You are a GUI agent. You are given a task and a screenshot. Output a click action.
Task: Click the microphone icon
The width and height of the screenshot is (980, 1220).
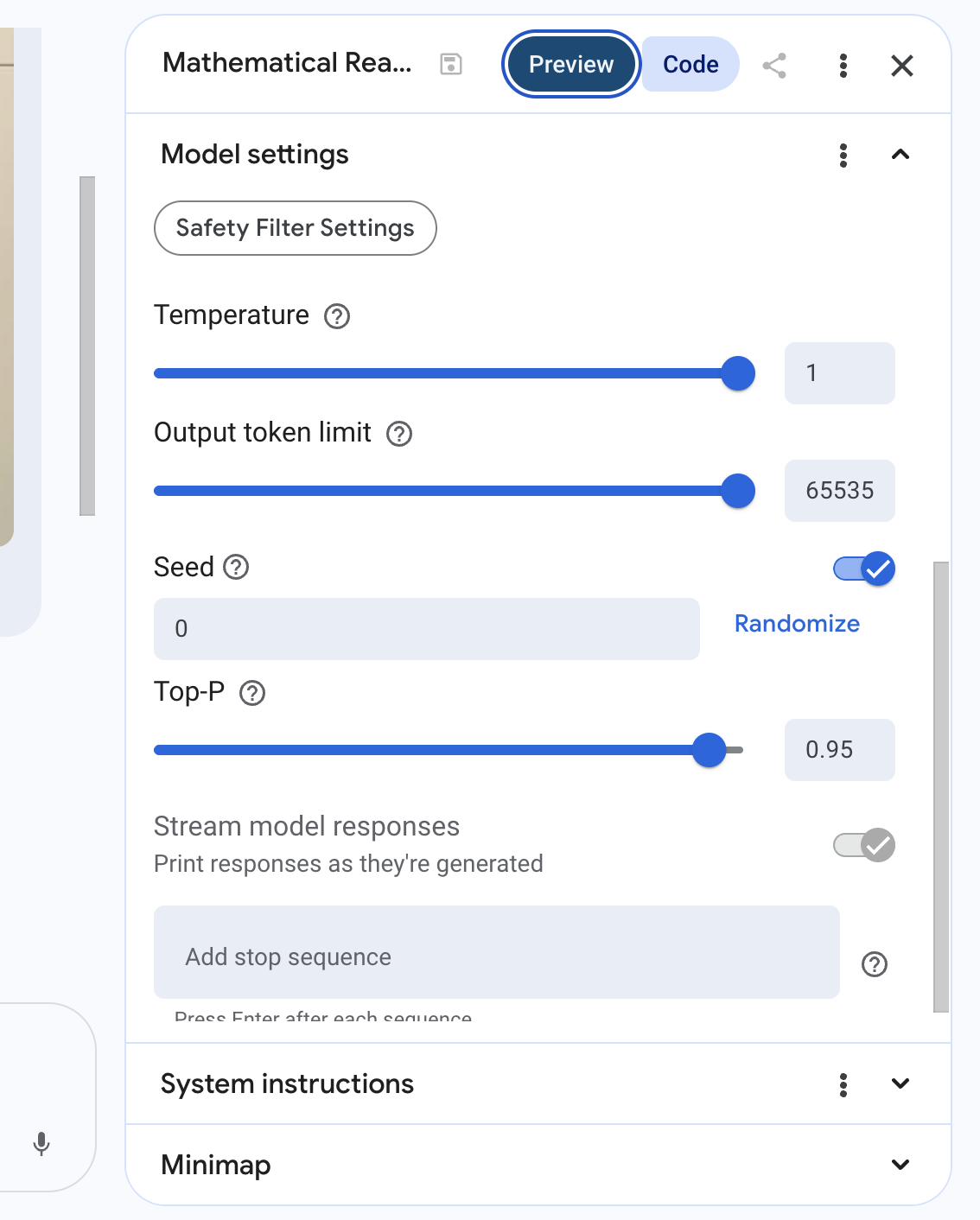[x=41, y=1144]
